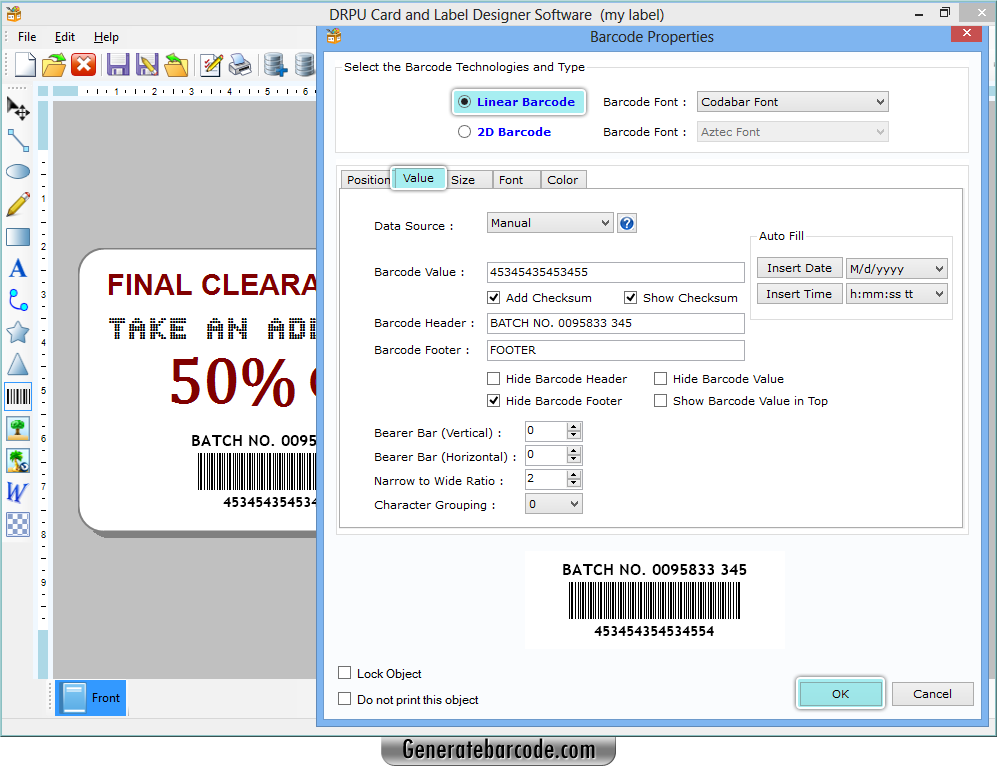Click the Insert Time button
This screenshot has height=766, width=997.
click(x=799, y=294)
